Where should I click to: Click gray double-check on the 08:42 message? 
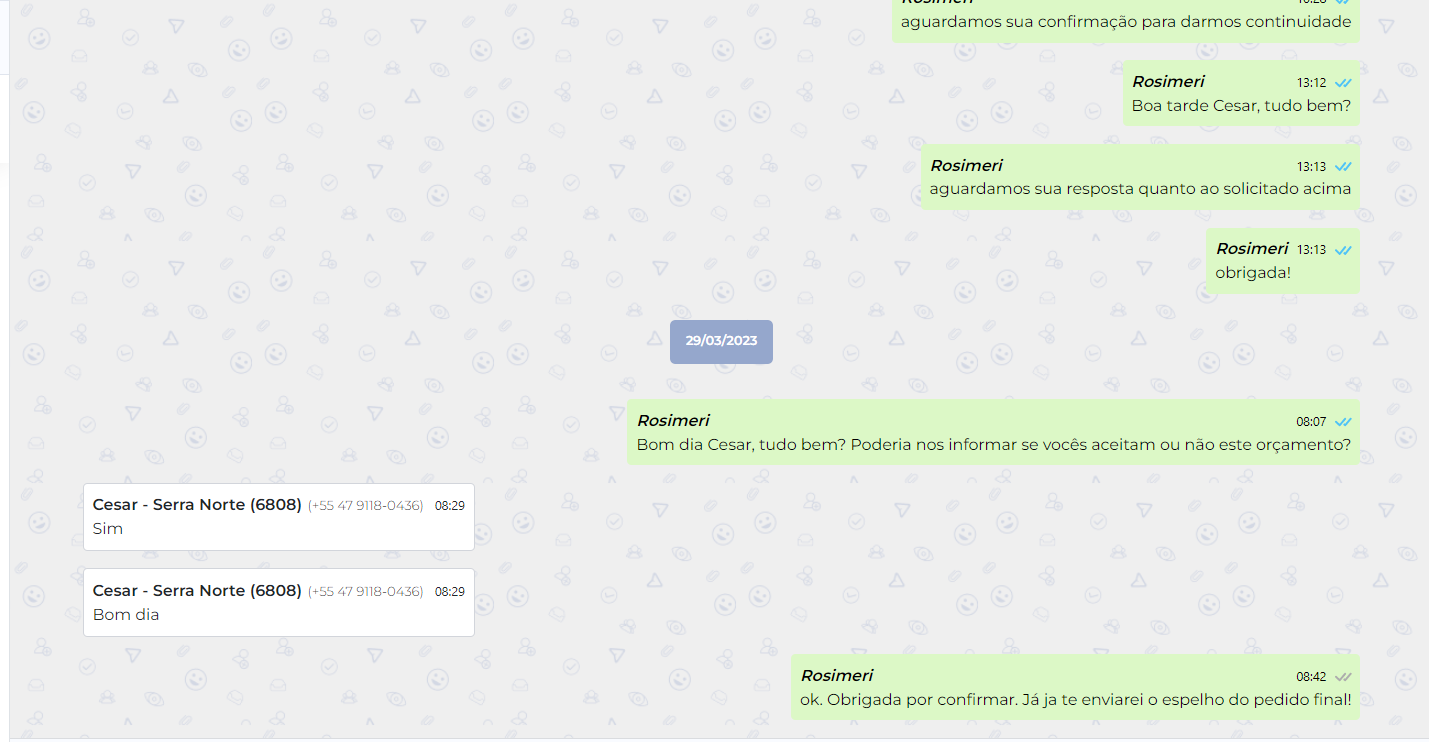(x=1342, y=677)
